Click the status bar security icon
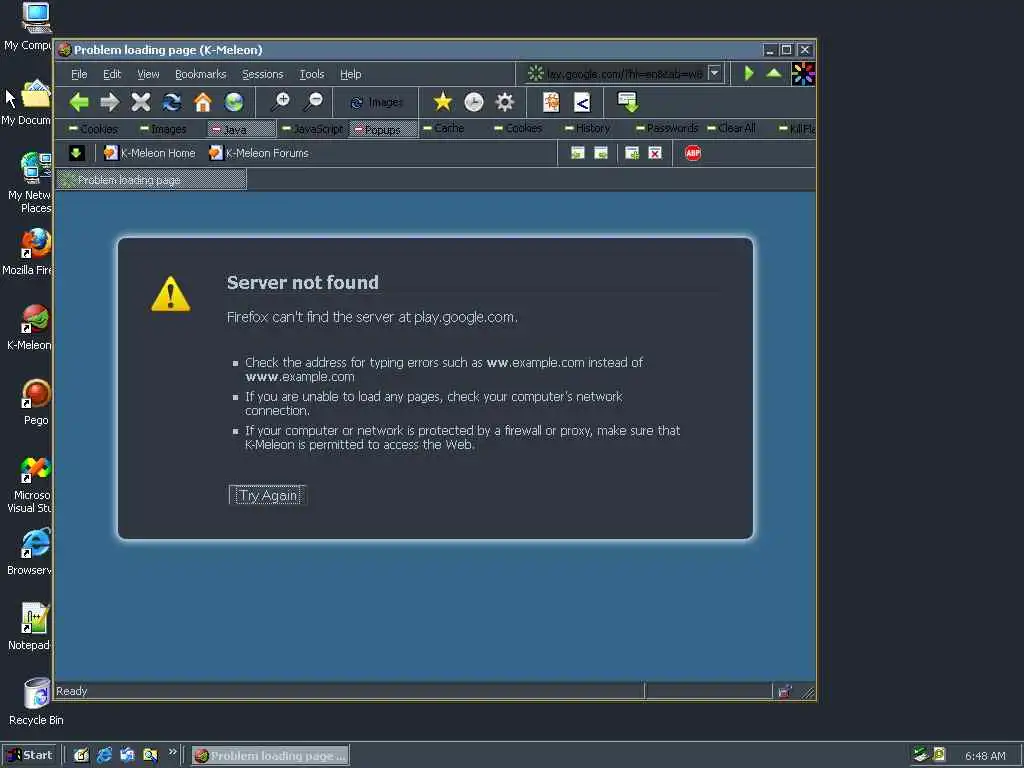Screen dimensions: 1024x768 [x=784, y=691]
